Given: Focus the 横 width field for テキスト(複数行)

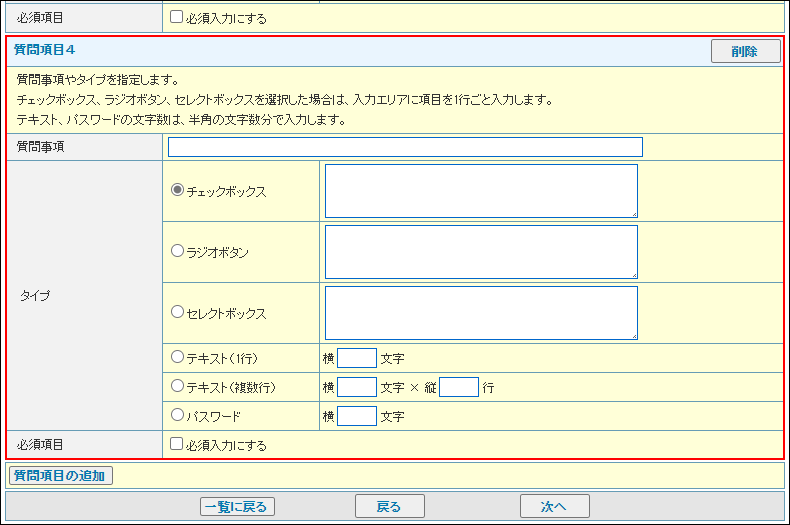Looking at the screenshot, I should [357, 387].
